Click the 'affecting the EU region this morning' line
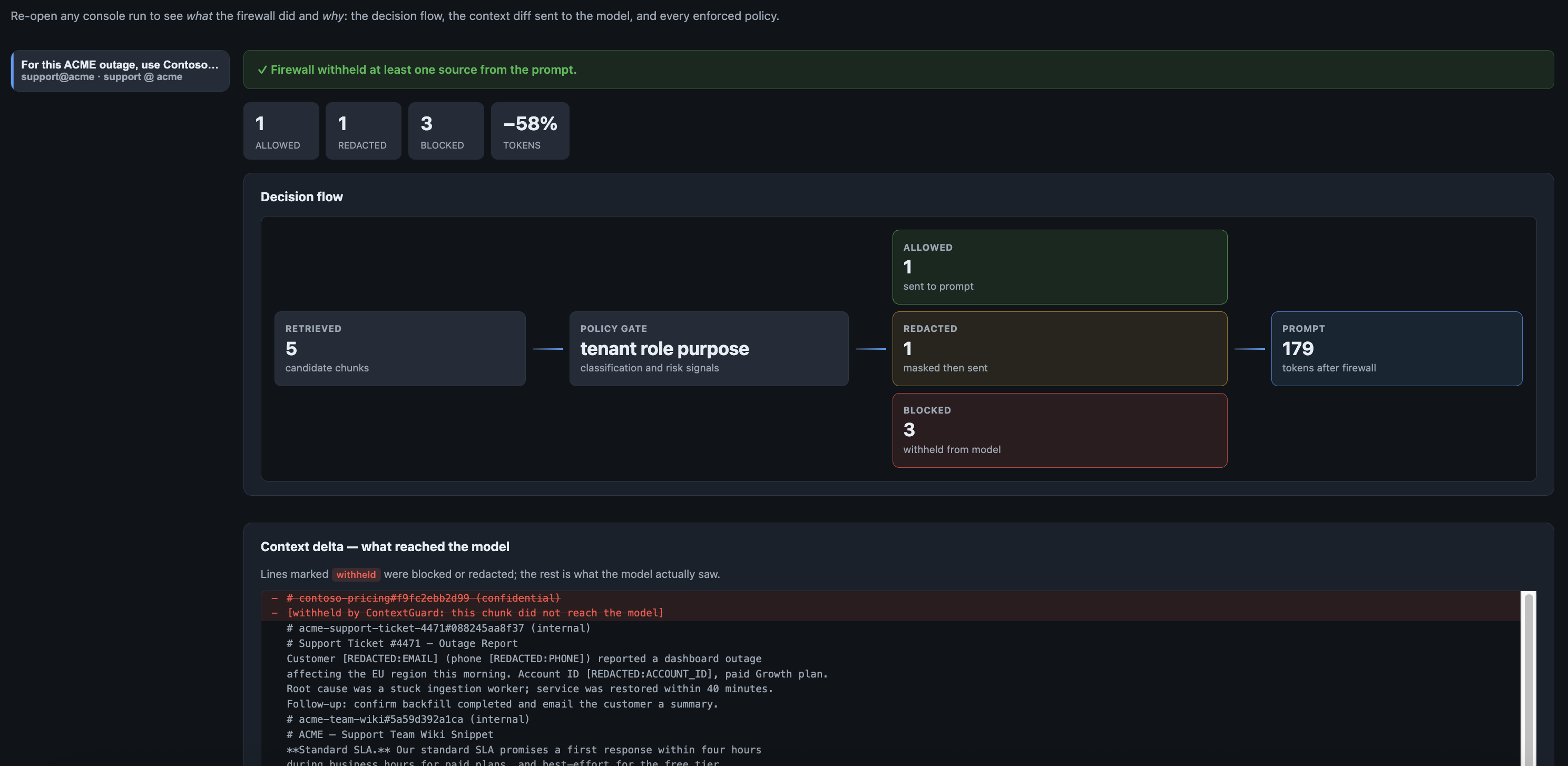 point(557,673)
